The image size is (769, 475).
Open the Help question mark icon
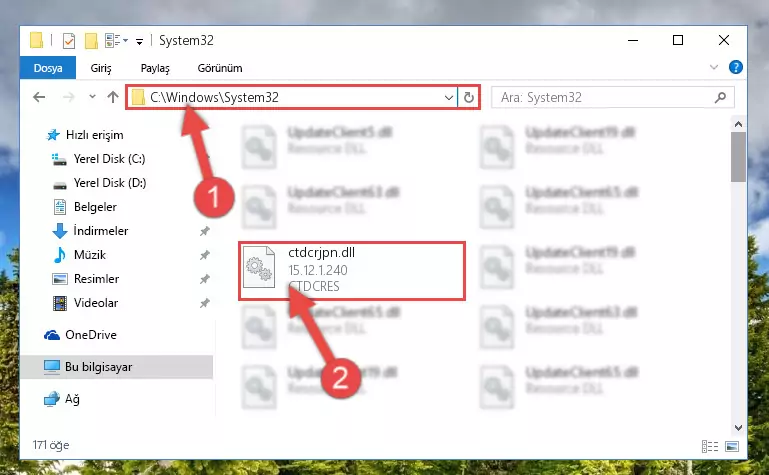(735, 67)
